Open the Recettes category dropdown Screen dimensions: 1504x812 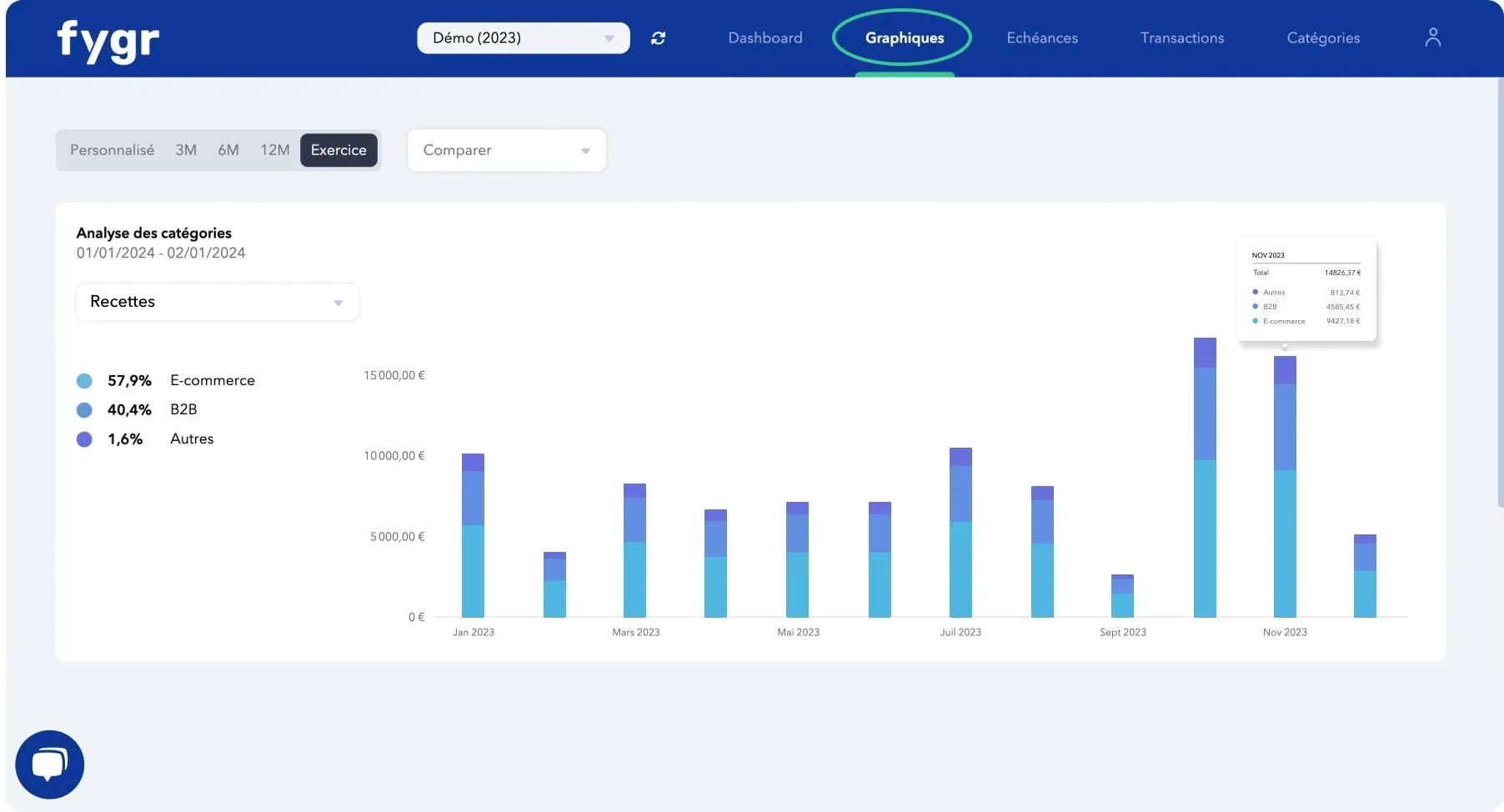tap(217, 302)
